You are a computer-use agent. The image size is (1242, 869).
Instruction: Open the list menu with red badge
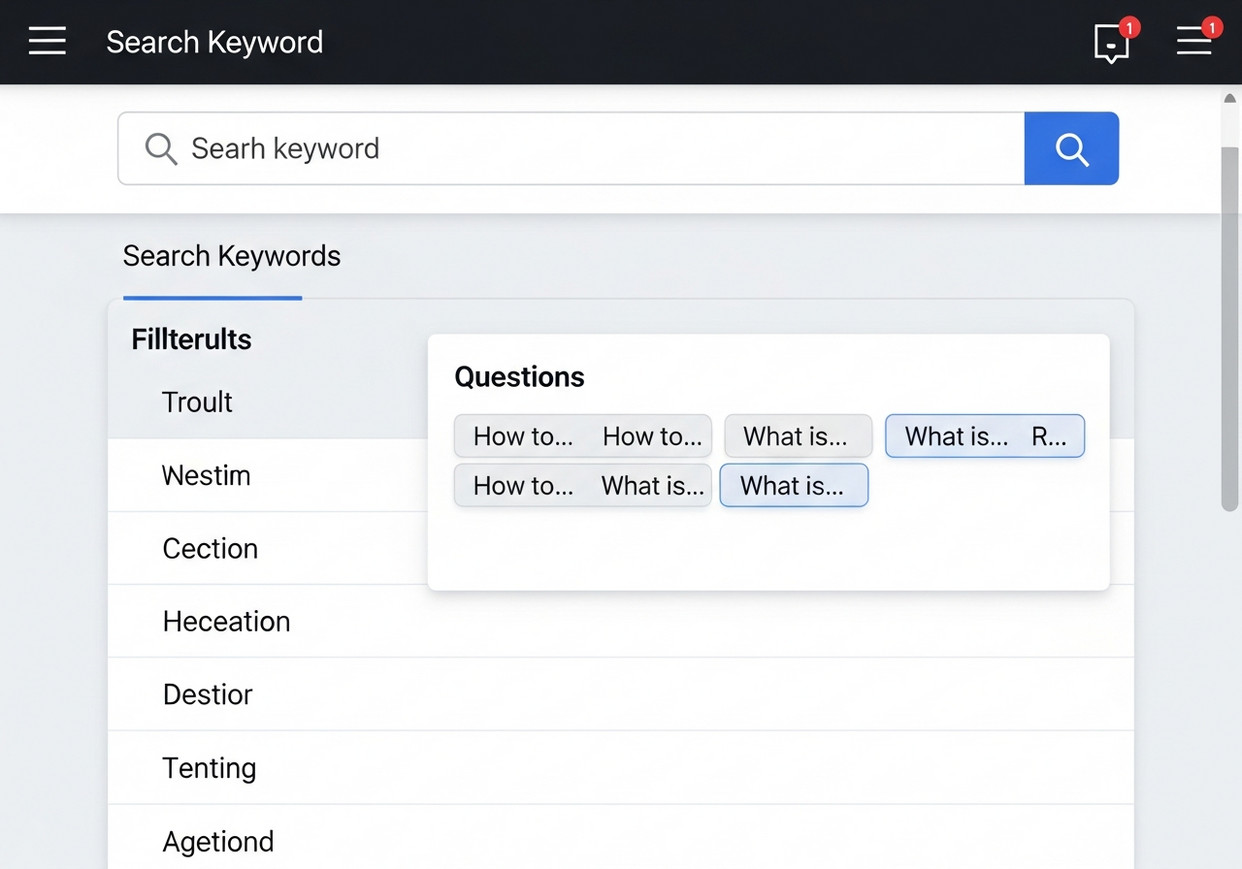[x=1195, y=40]
